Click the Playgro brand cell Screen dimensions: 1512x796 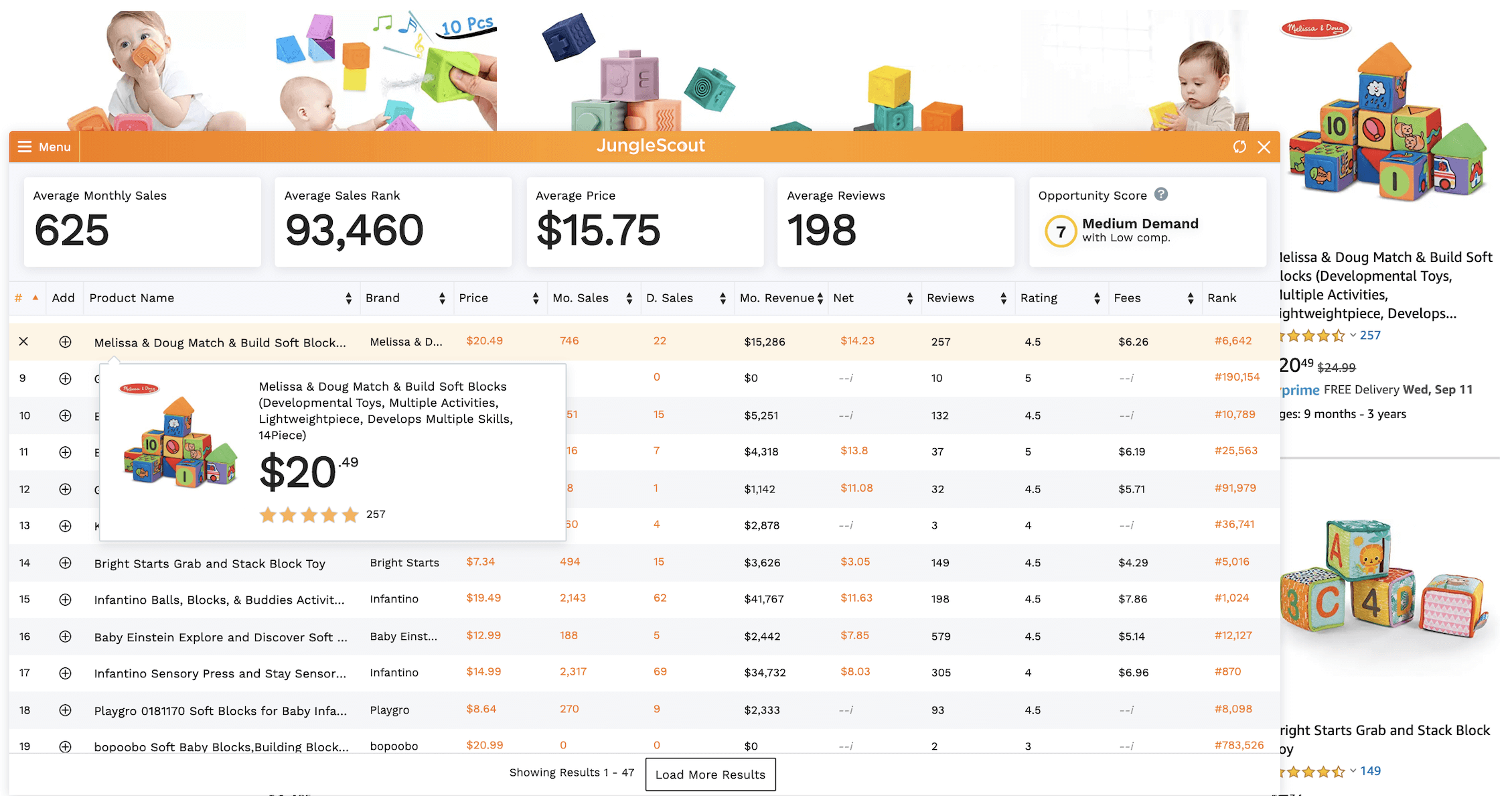pyautogui.click(x=390, y=710)
